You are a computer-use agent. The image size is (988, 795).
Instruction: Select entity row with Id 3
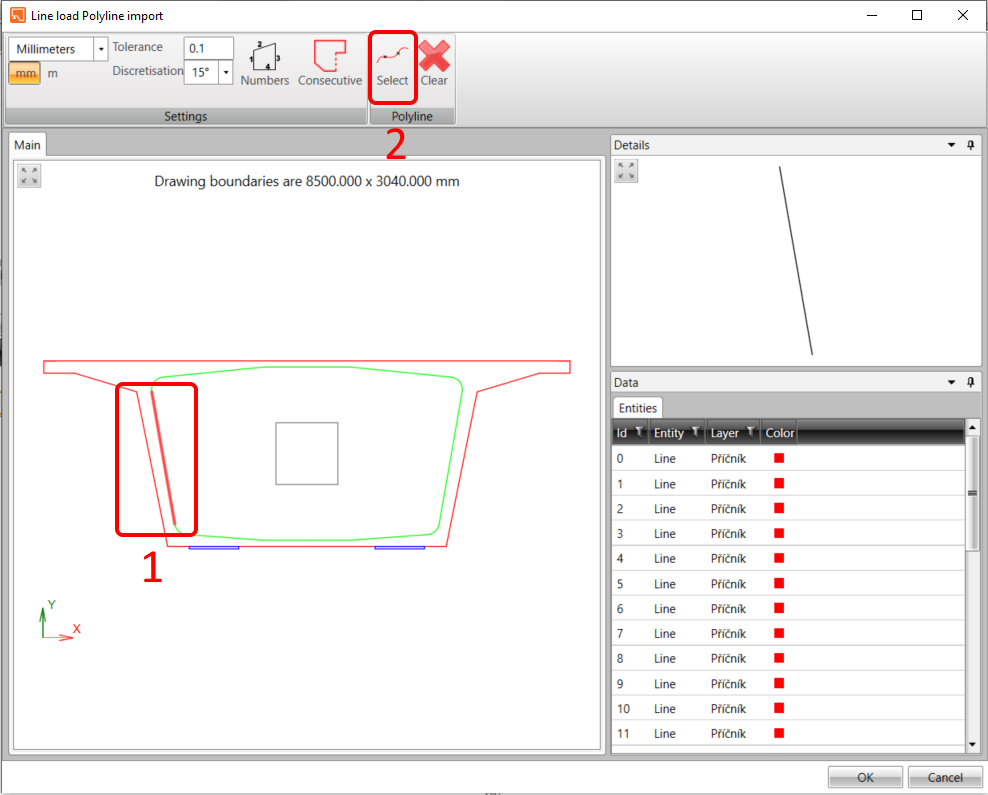click(788, 534)
